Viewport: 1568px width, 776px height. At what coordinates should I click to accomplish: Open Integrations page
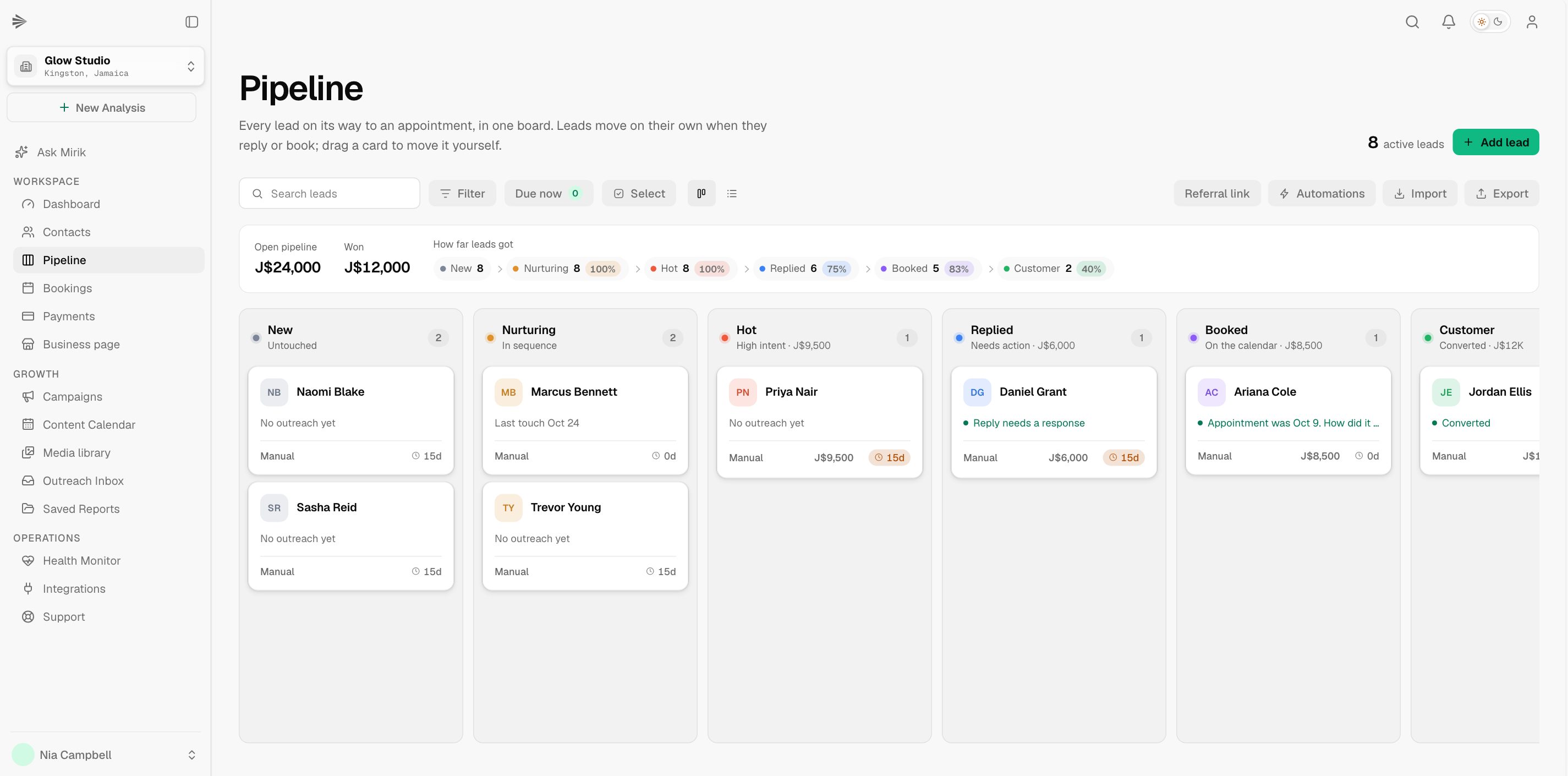coord(108,588)
